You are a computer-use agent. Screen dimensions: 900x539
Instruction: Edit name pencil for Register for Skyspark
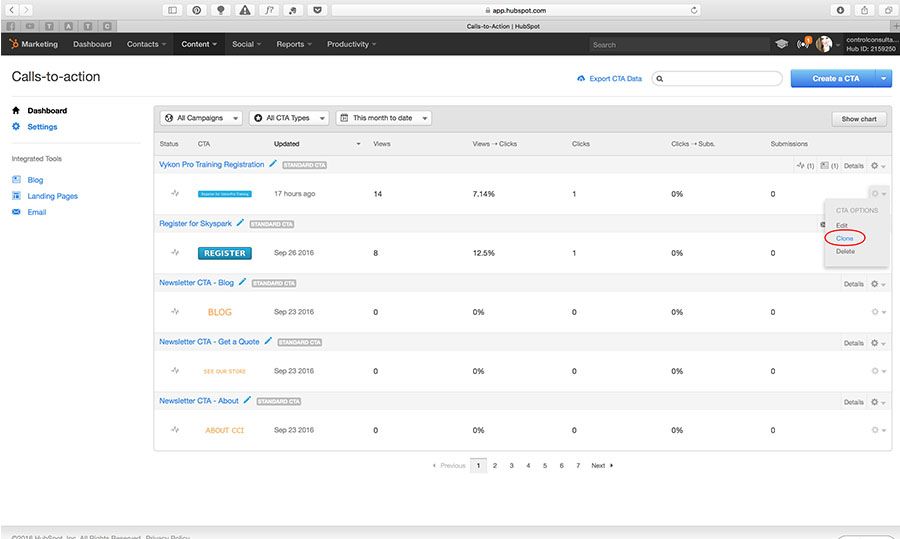[x=240, y=223]
